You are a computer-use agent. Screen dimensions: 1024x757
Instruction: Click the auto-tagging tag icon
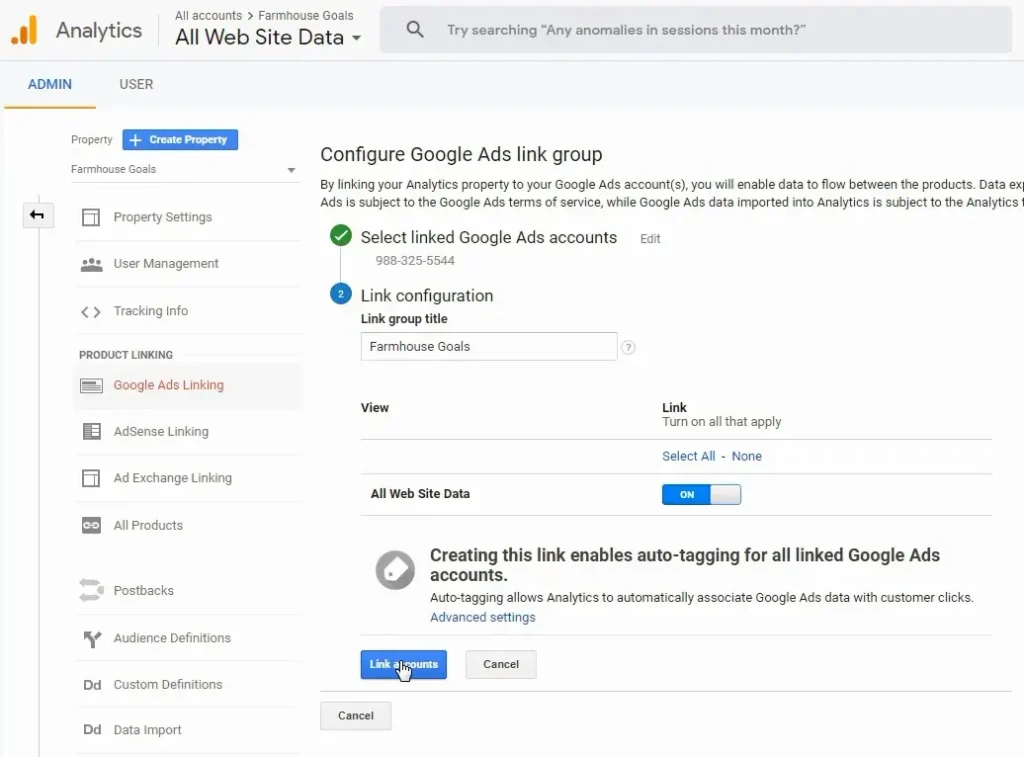tap(395, 570)
